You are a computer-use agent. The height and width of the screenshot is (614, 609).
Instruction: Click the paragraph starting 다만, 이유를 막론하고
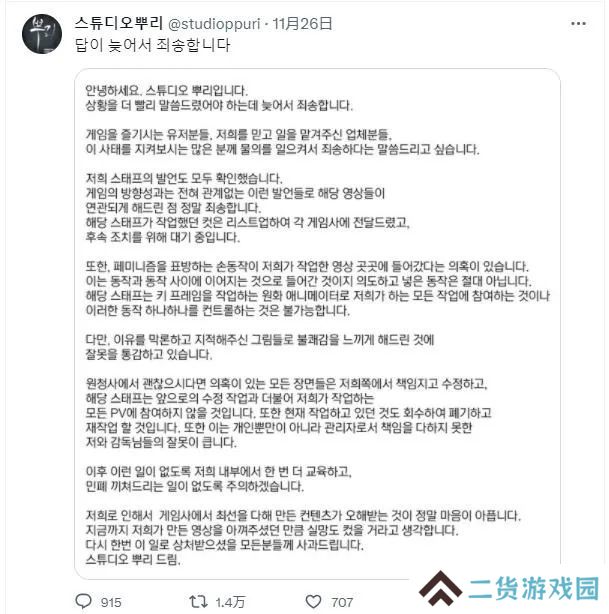[259, 347]
